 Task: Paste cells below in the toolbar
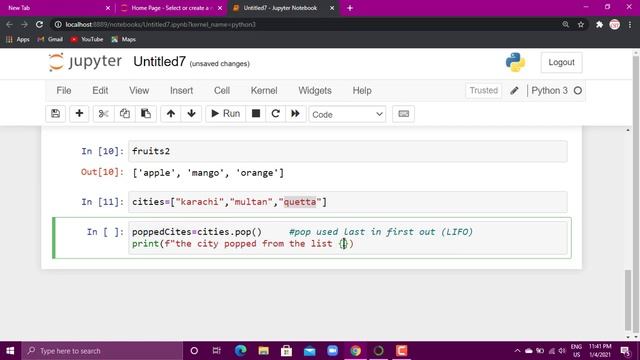(146, 114)
